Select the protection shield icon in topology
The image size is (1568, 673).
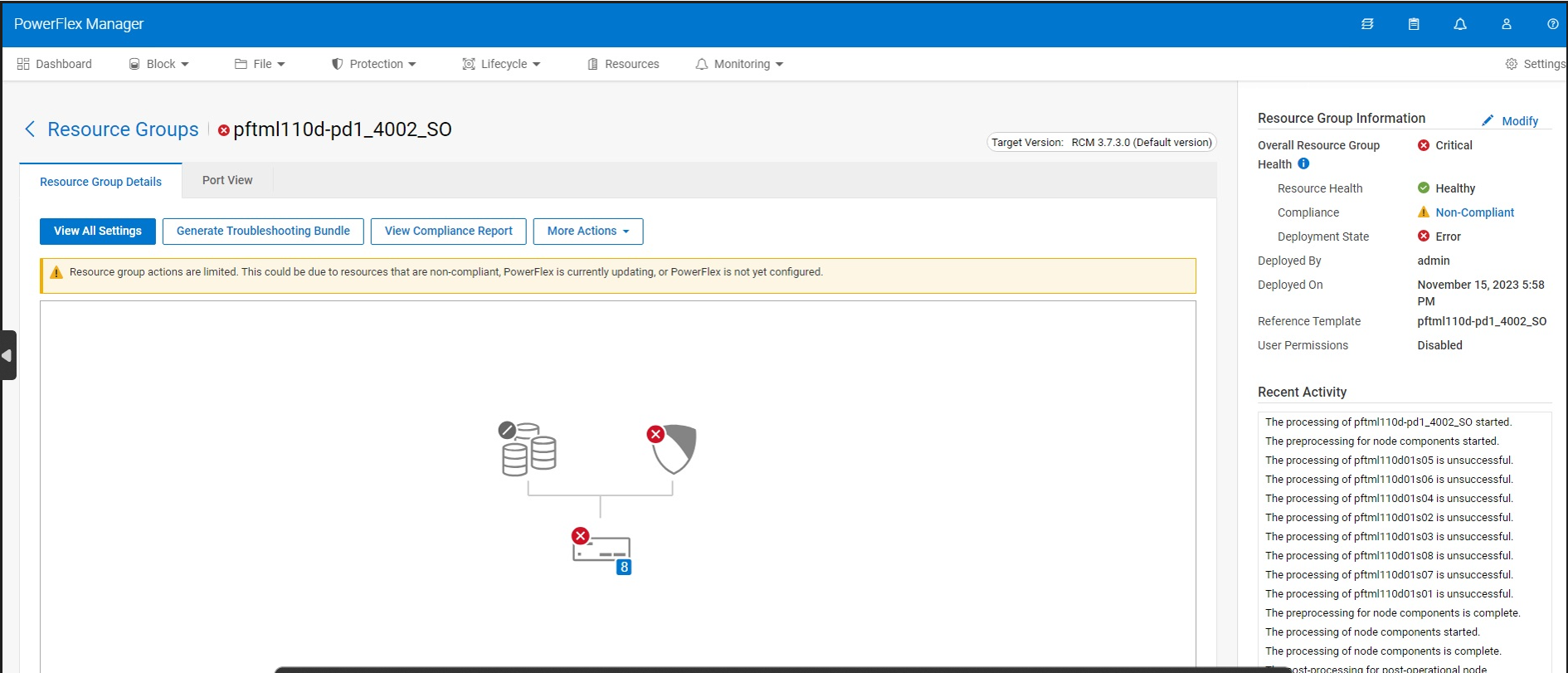pos(674,449)
